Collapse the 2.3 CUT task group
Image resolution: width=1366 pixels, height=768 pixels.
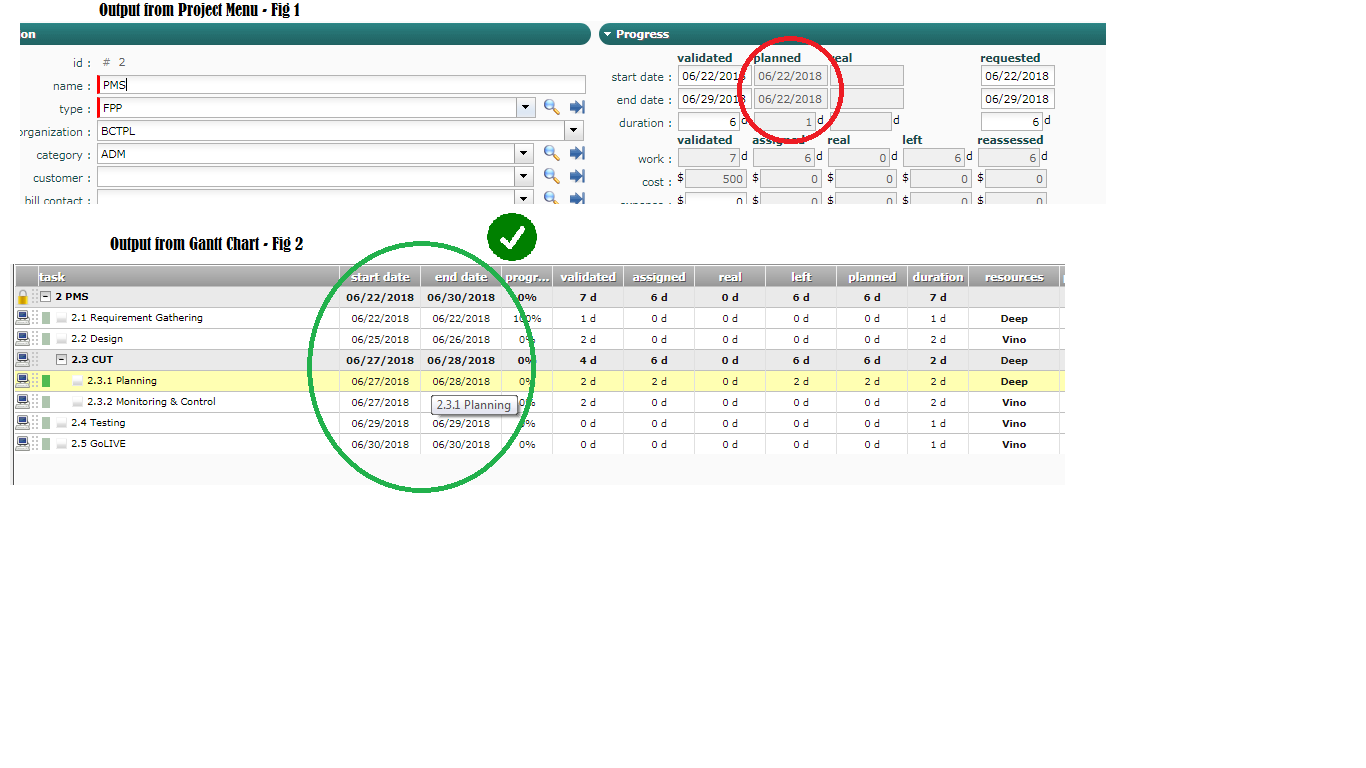tap(62, 360)
